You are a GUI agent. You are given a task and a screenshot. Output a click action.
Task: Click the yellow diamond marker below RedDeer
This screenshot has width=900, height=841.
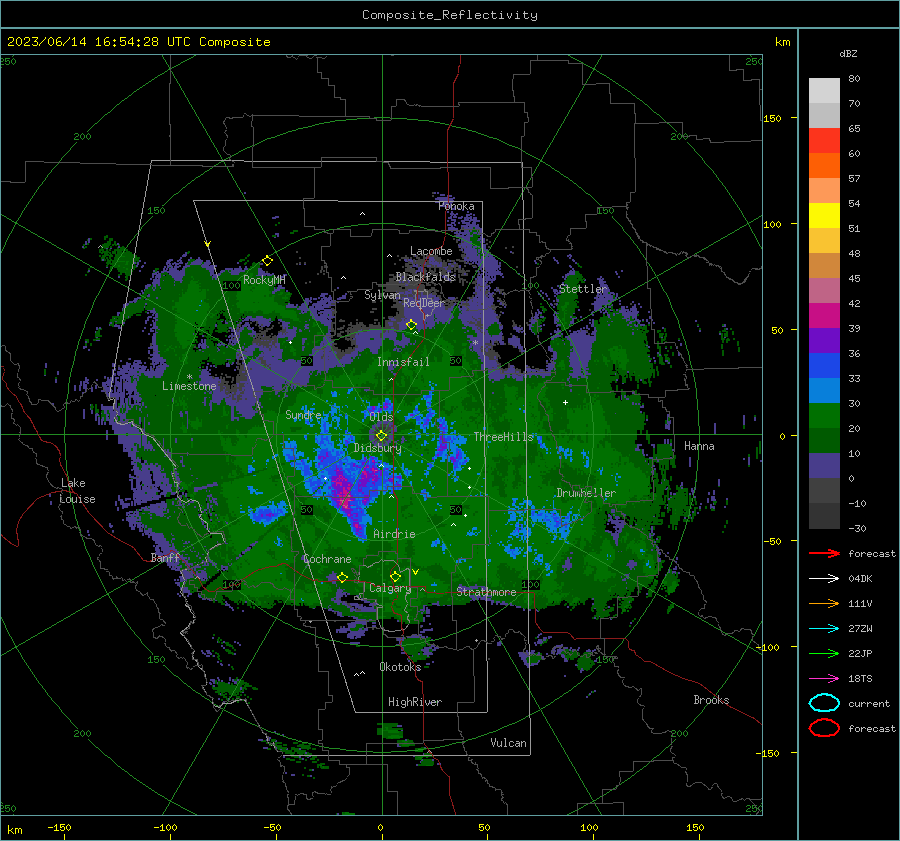pyautogui.click(x=411, y=325)
